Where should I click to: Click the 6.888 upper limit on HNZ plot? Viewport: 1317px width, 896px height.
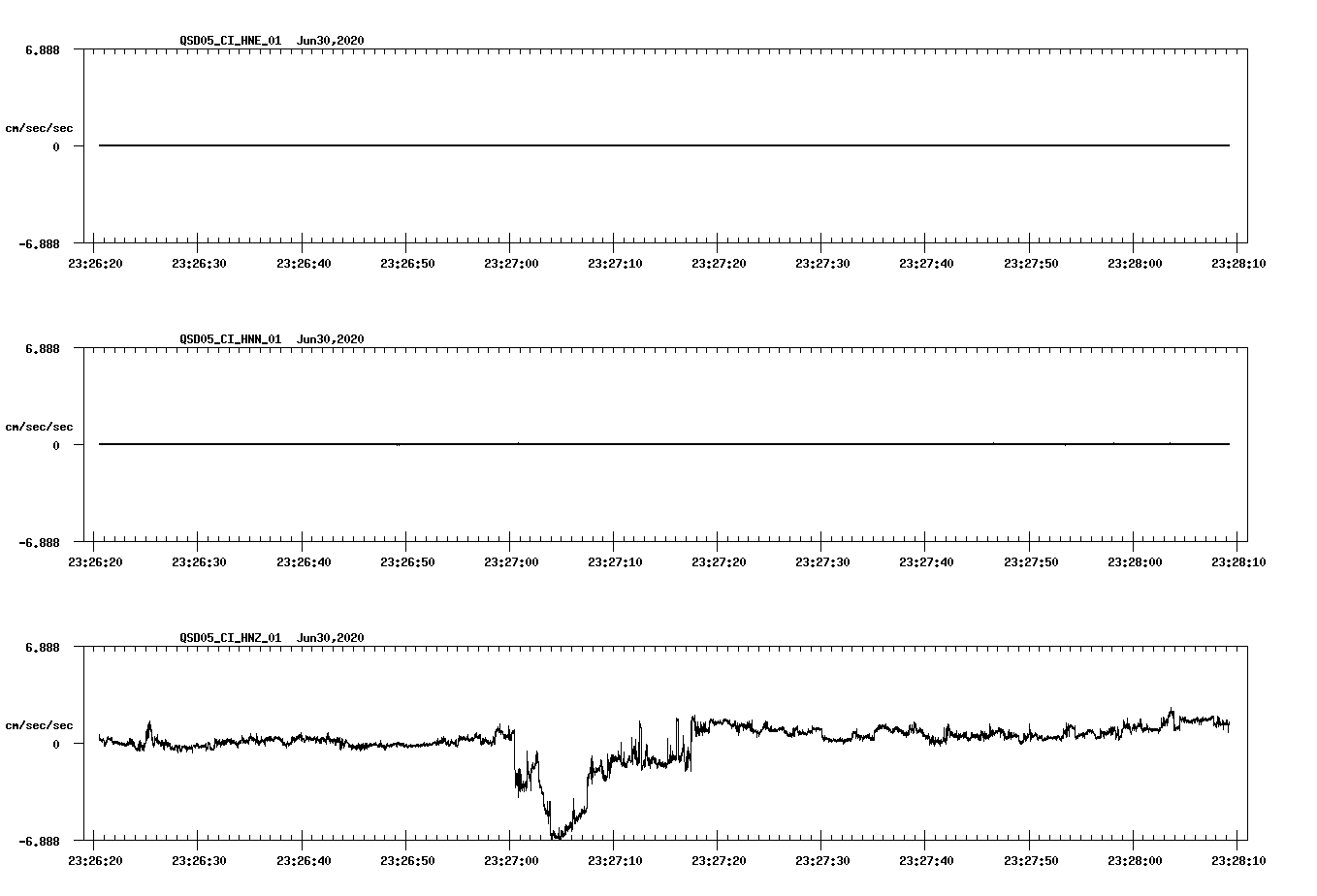(x=43, y=647)
